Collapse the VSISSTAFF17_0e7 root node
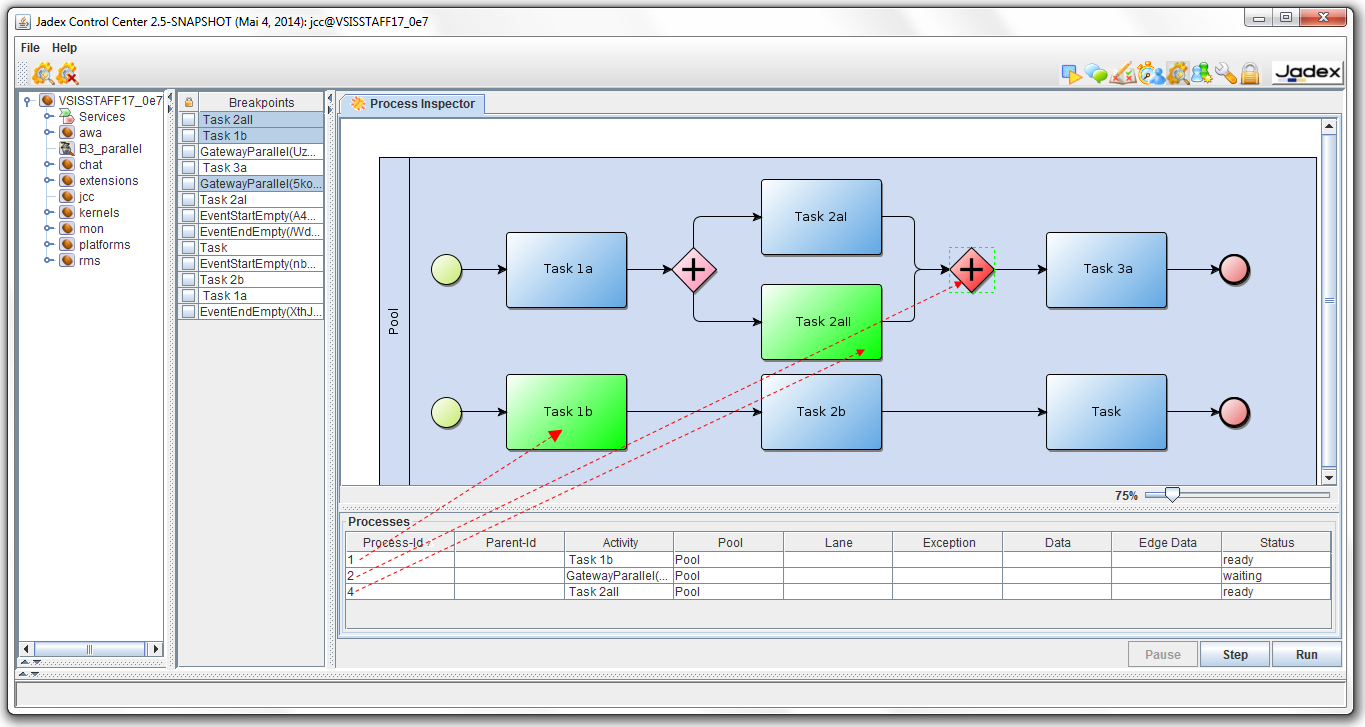This screenshot has width=1365, height=727. point(27,100)
